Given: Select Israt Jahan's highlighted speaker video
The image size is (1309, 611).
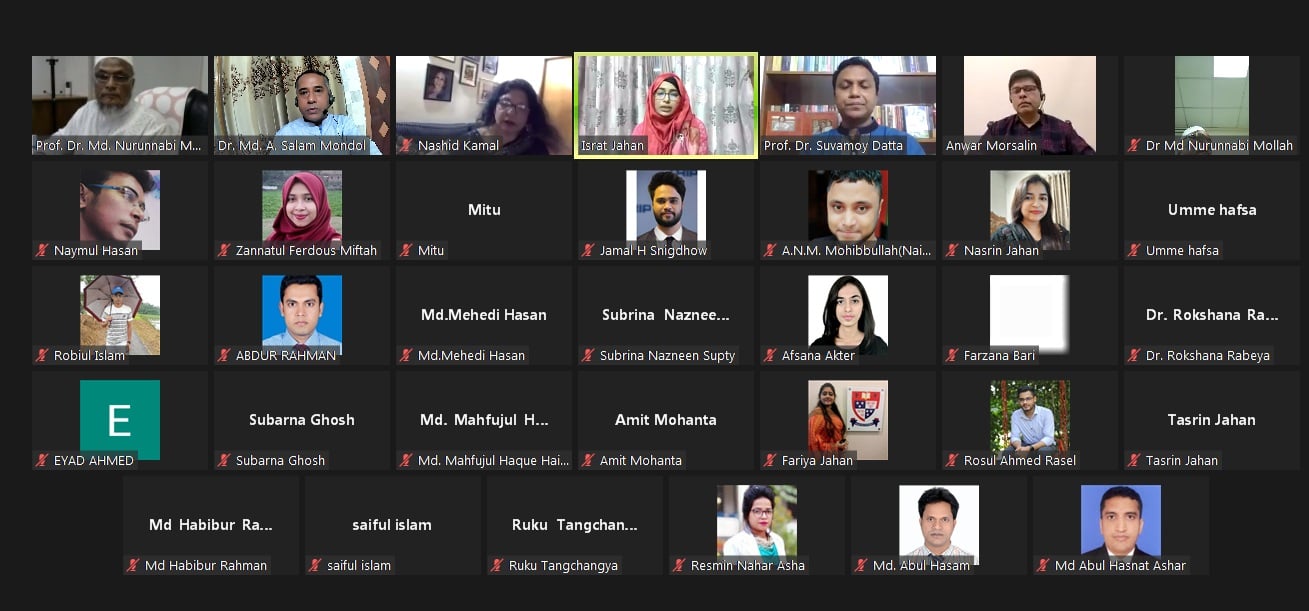Looking at the screenshot, I should (666, 105).
